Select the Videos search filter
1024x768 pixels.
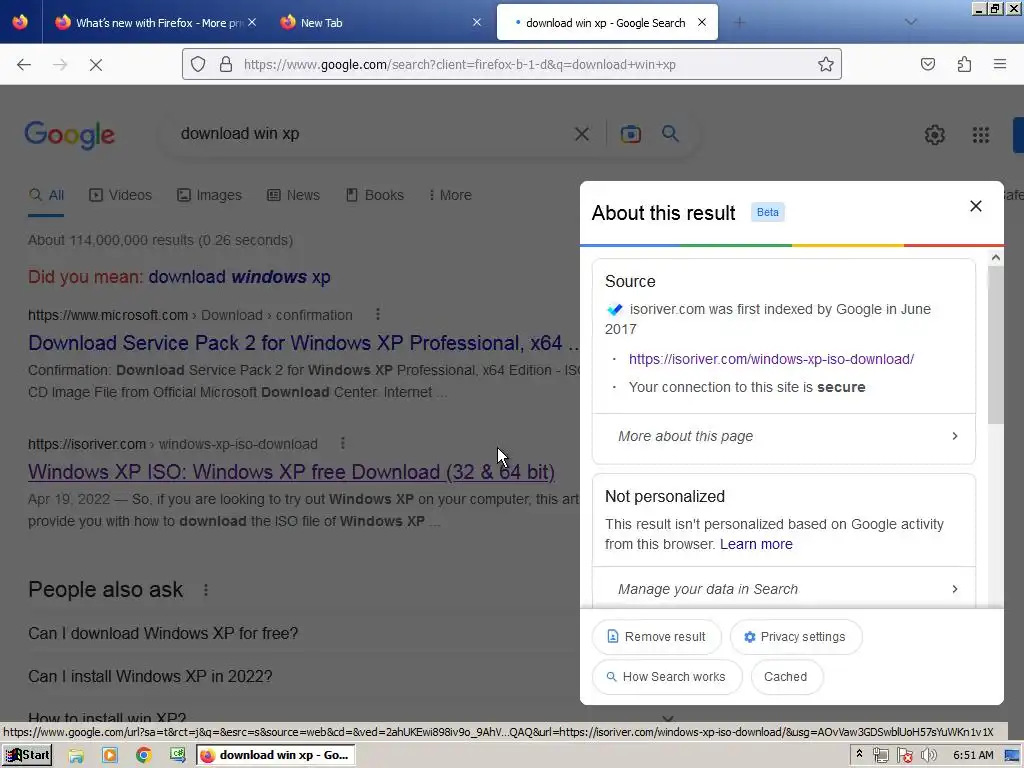tap(120, 195)
